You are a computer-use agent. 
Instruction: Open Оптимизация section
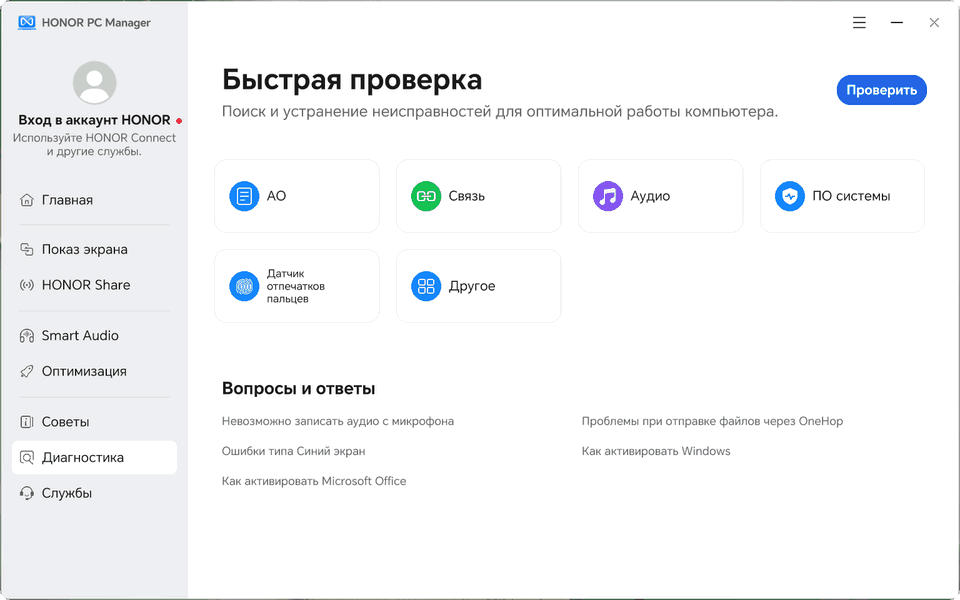click(94, 371)
